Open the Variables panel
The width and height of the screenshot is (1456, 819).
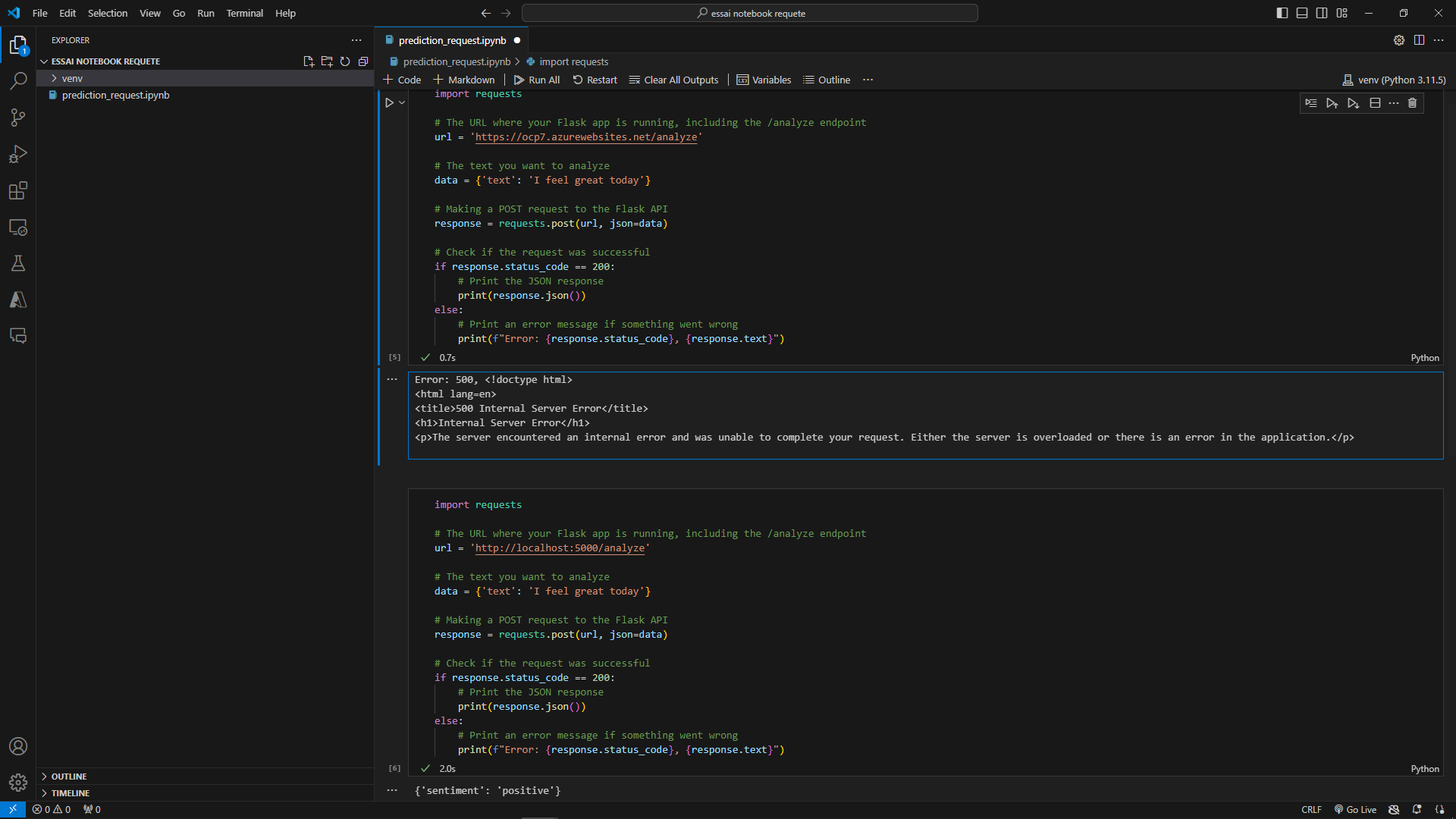coord(764,80)
